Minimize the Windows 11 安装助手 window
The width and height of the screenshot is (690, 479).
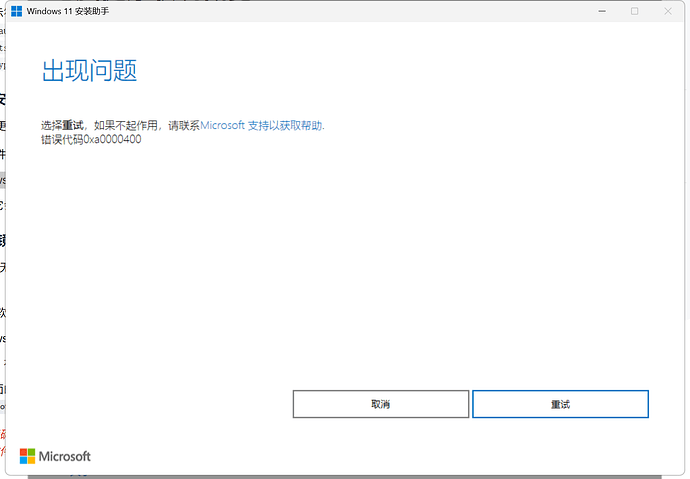pyautogui.click(x=602, y=11)
